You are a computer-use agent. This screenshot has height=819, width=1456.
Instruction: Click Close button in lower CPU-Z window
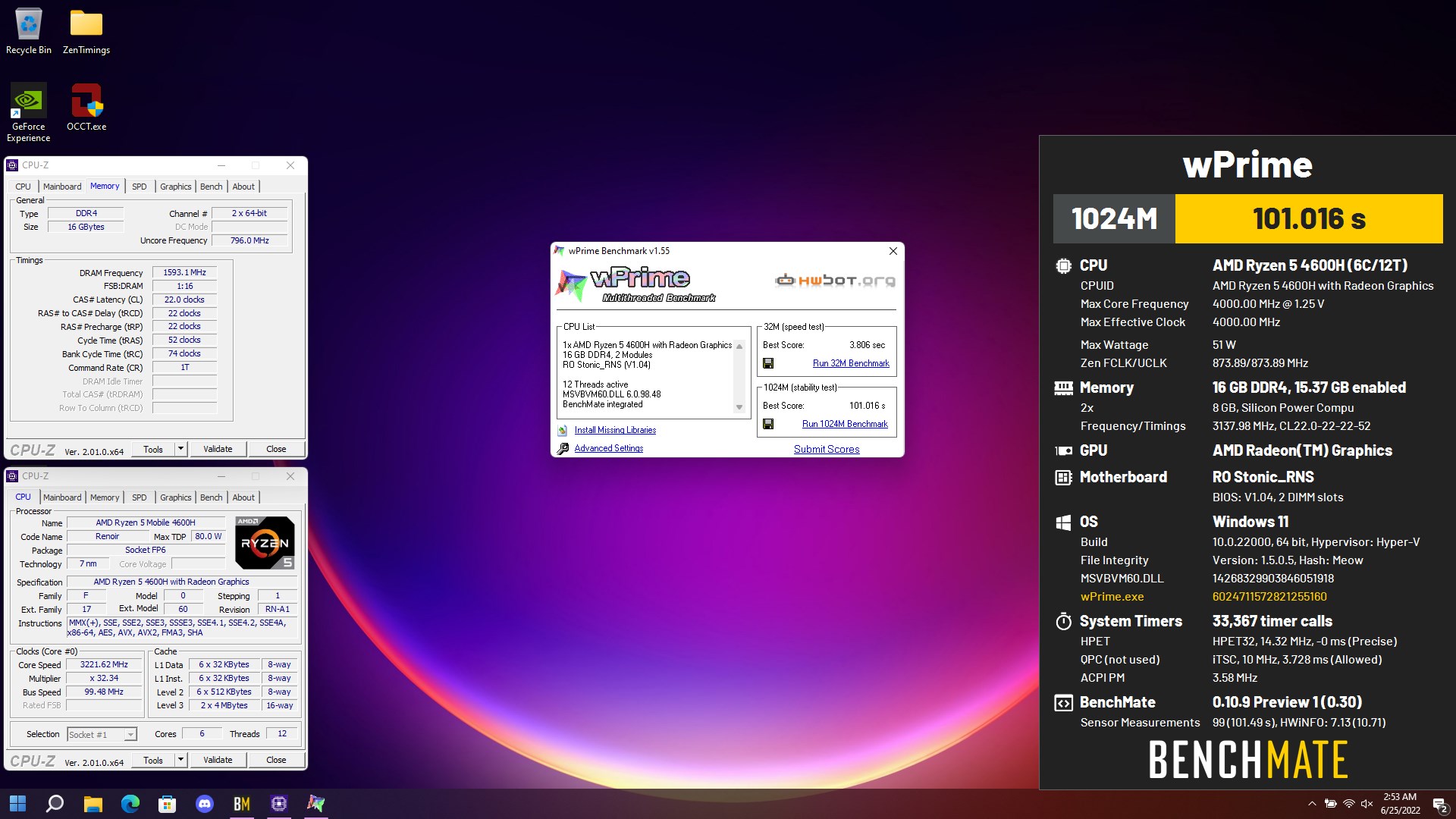(x=276, y=760)
